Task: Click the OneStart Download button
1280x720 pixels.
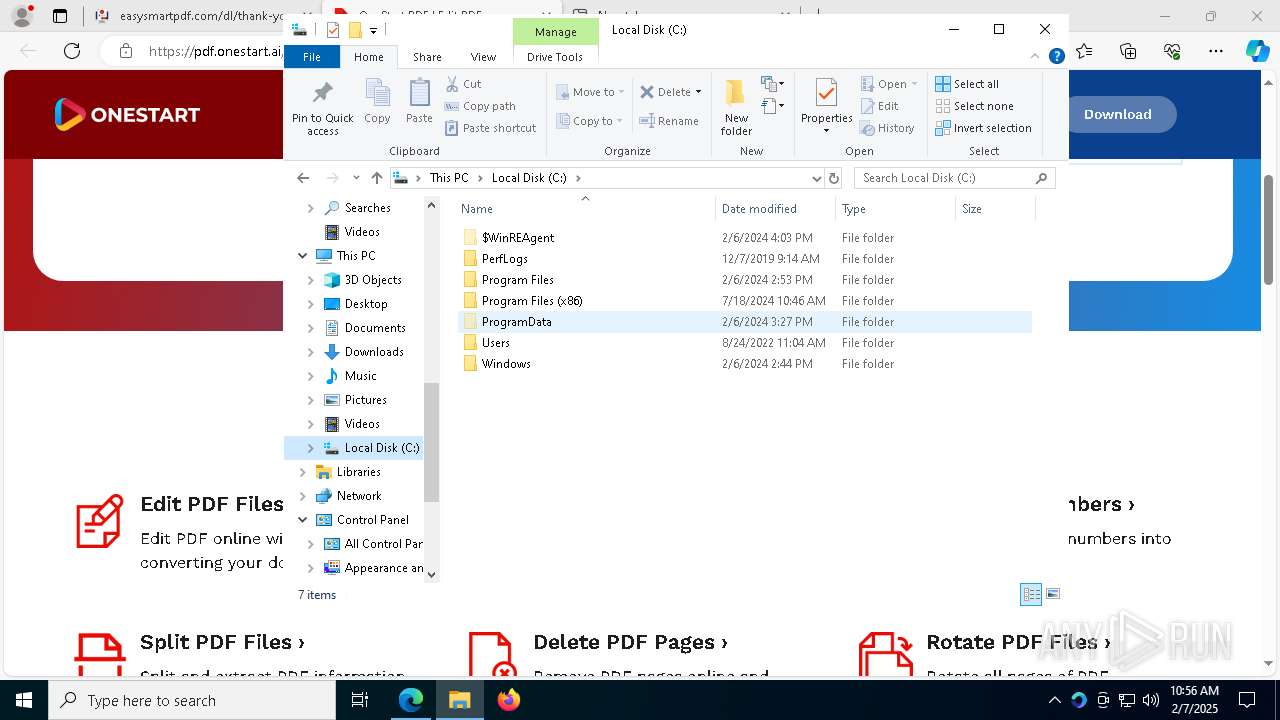Action: [x=1117, y=114]
